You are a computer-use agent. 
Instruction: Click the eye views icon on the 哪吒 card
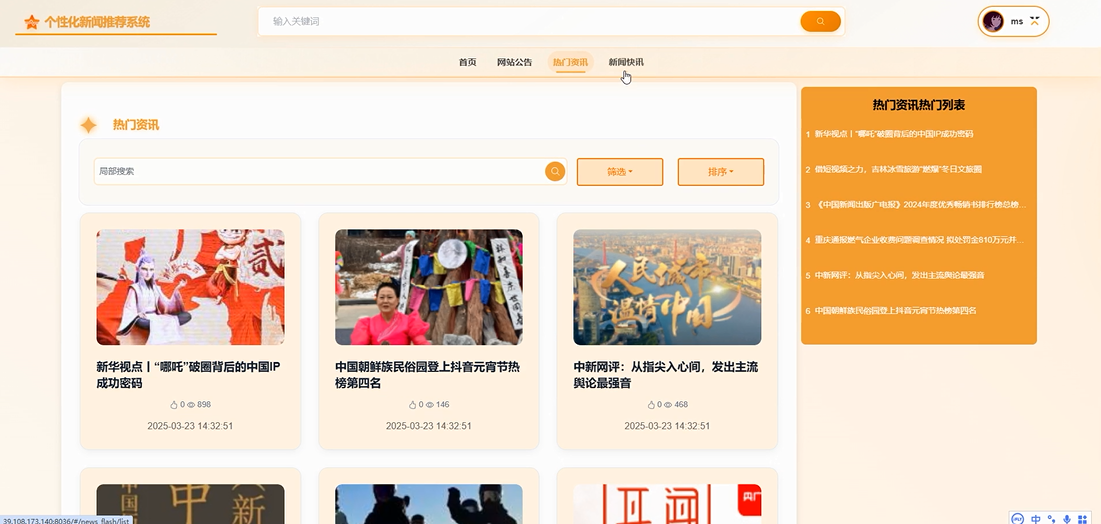[191, 405]
